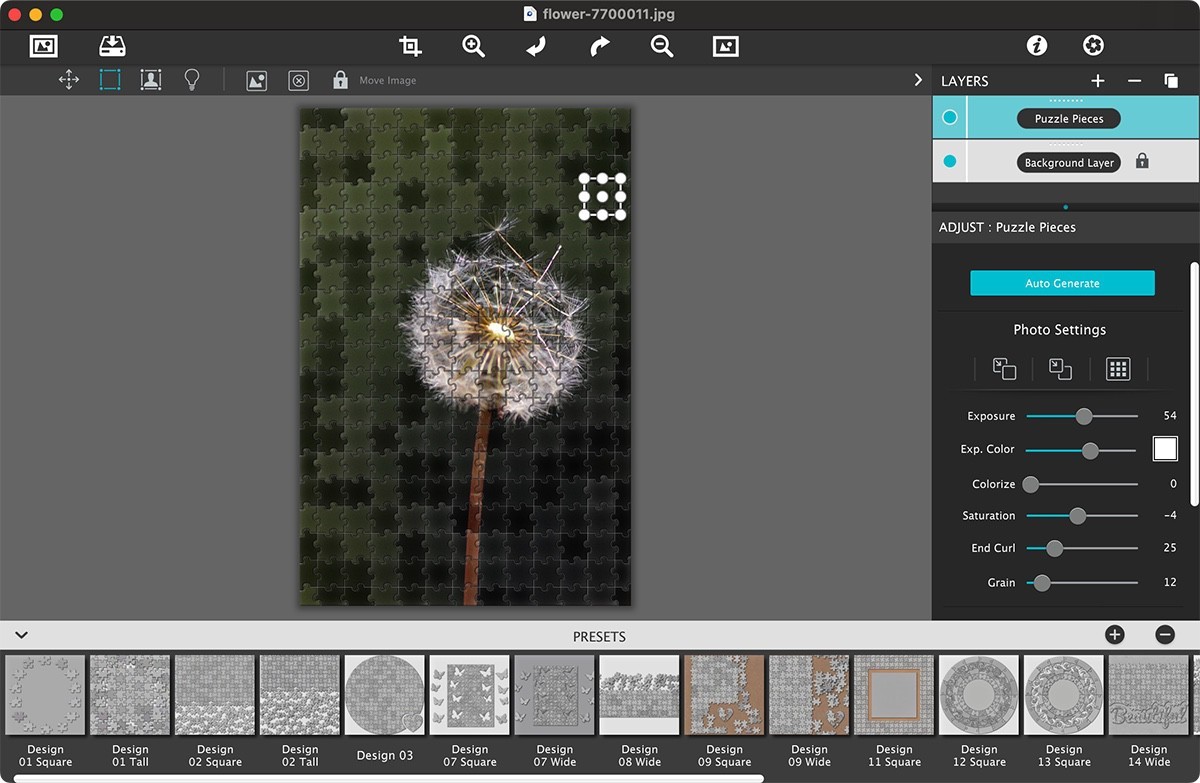Open a new image with the photo icon
The image size is (1200, 783).
(x=42, y=45)
